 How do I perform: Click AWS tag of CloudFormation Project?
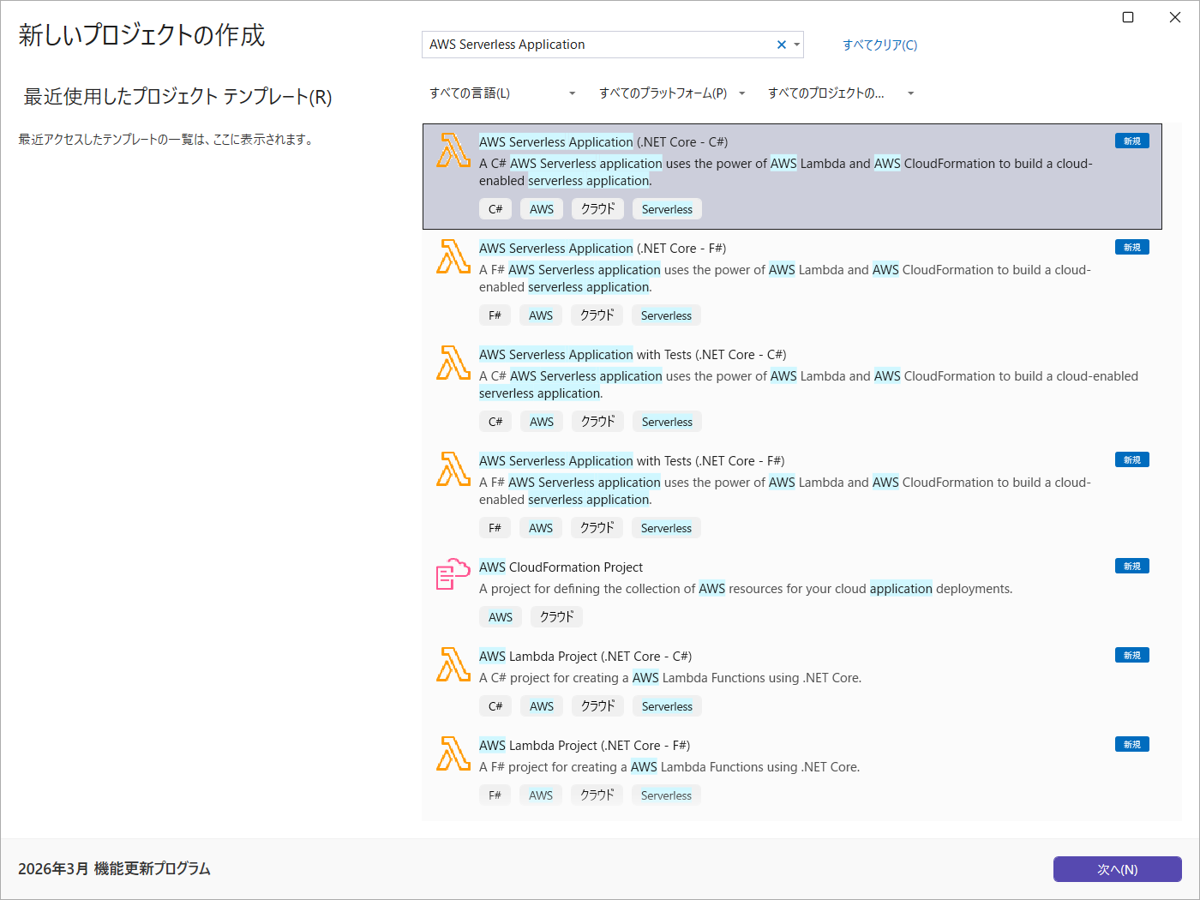tap(500, 617)
